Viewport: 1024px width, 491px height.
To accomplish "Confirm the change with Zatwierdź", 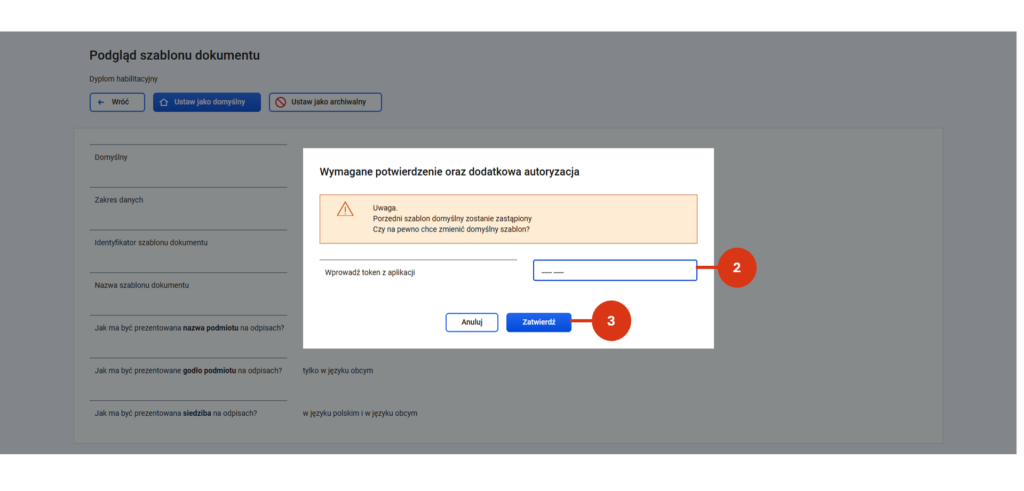I will (x=539, y=323).
